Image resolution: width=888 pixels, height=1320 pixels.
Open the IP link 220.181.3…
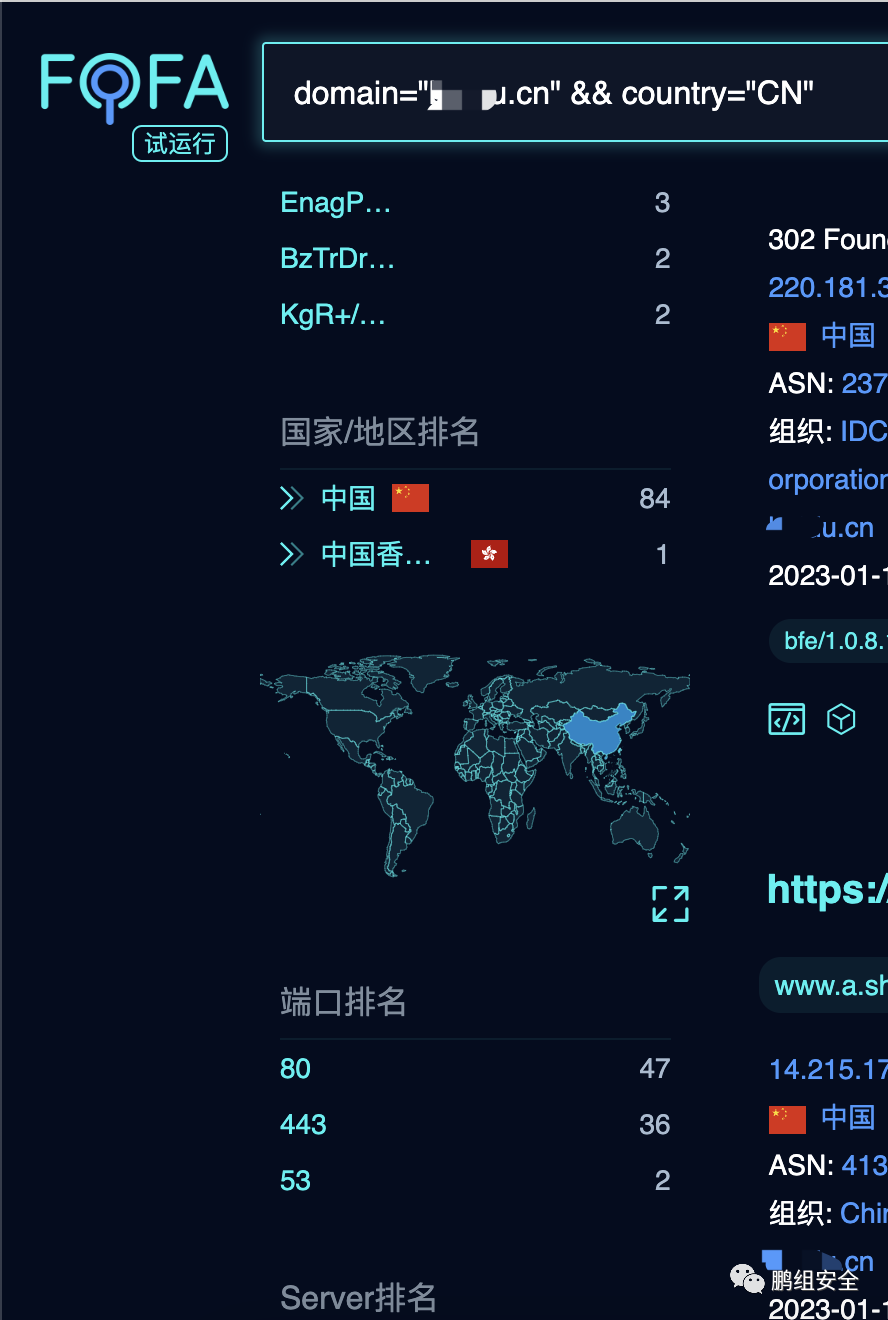828,288
